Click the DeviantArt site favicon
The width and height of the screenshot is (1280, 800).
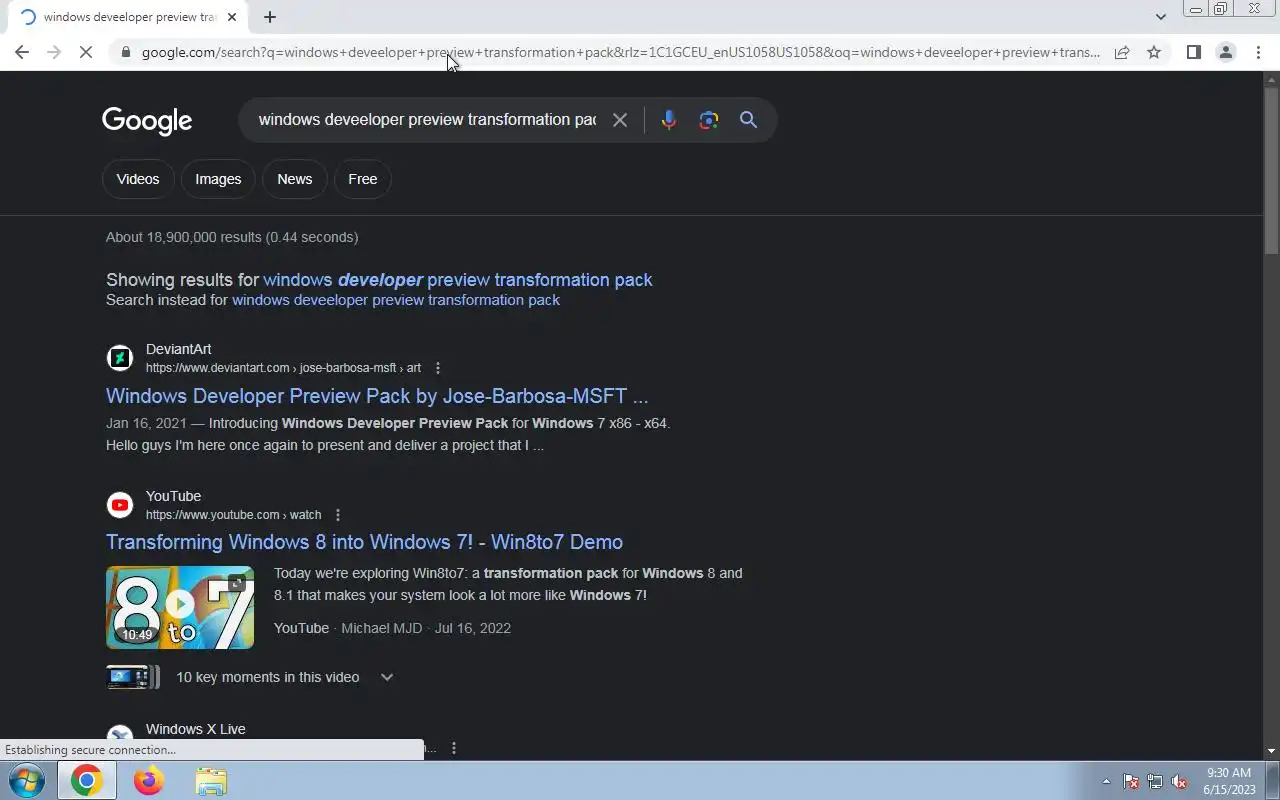click(120, 358)
